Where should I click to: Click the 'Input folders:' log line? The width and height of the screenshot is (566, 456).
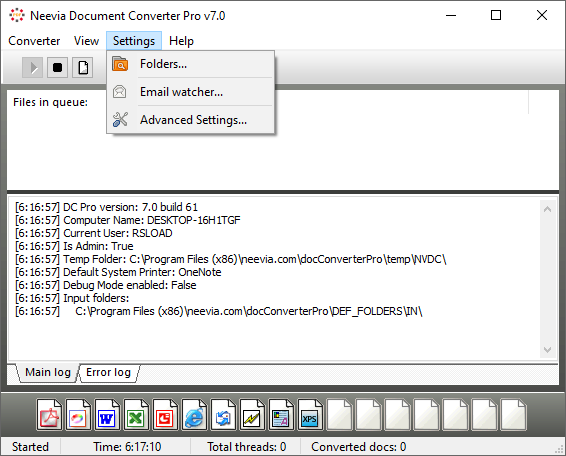pyautogui.click(x=72, y=298)
